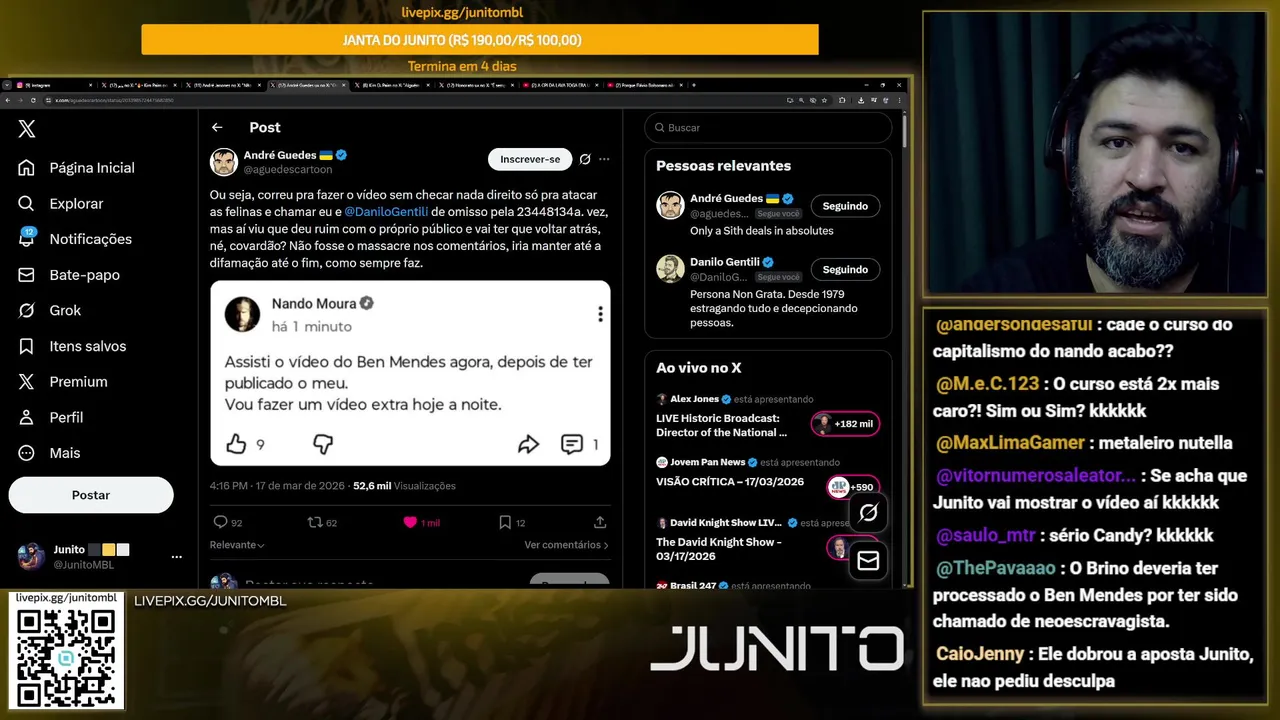Viewport: 1280px width, 720px height.
Task: Bookmark the page with the star icon
Action: [824, 100]
